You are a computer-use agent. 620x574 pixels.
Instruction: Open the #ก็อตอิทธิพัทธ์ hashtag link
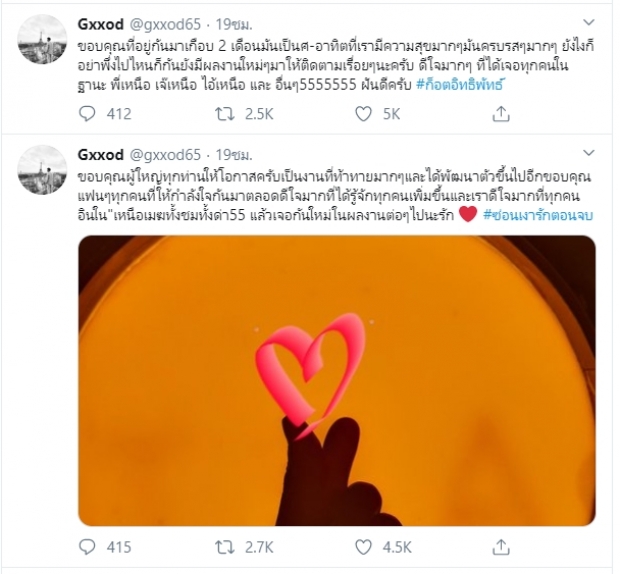(459, 85)
